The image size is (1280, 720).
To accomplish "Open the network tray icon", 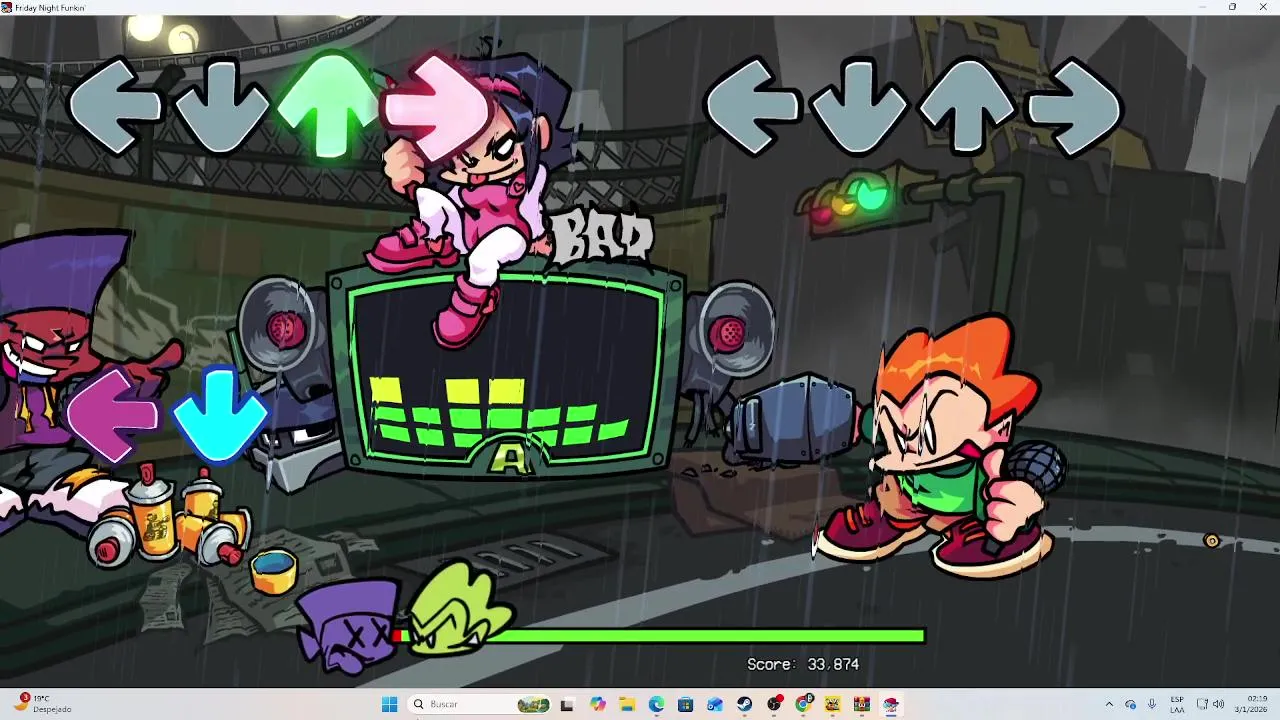I will point(1202,704).
